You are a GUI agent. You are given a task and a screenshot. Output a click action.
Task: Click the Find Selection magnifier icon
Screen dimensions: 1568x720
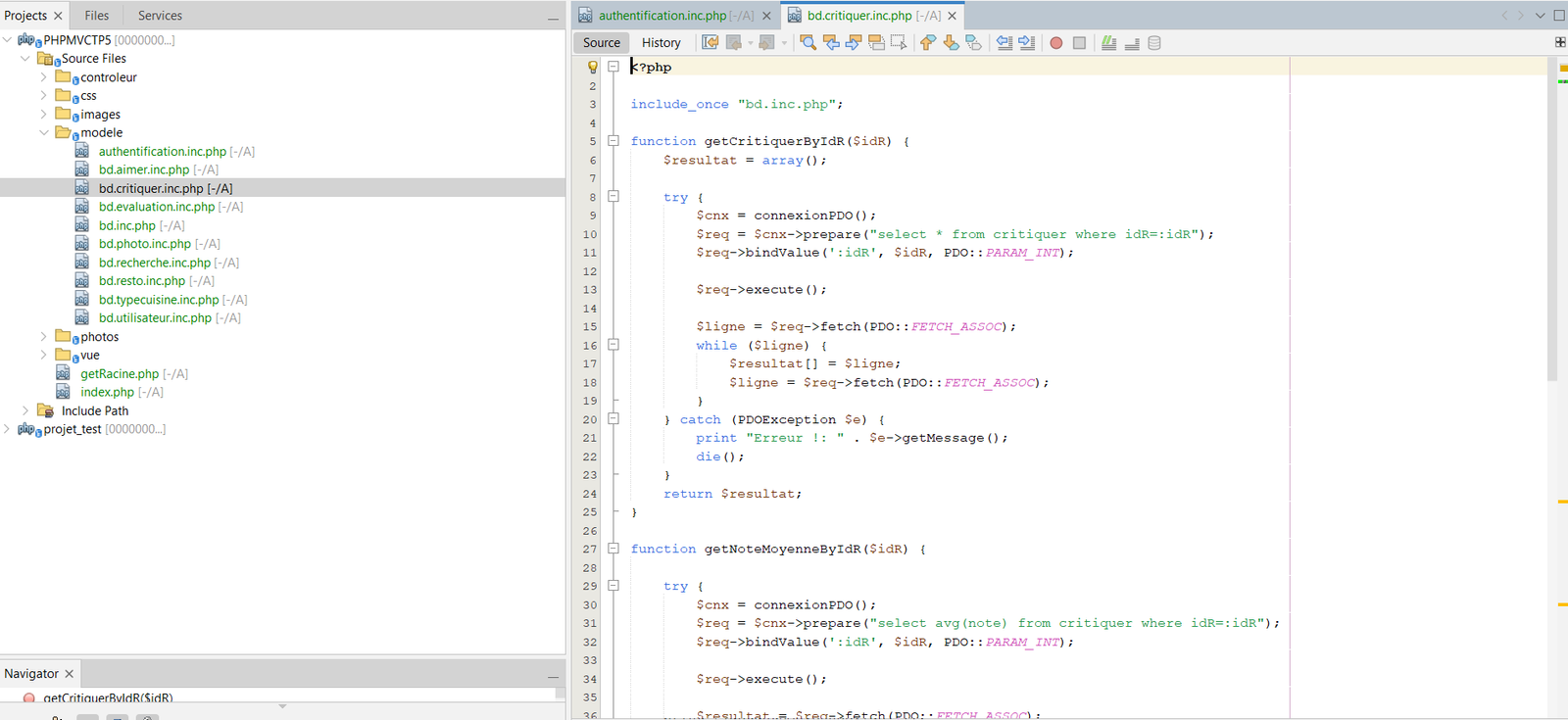[808, 42]
